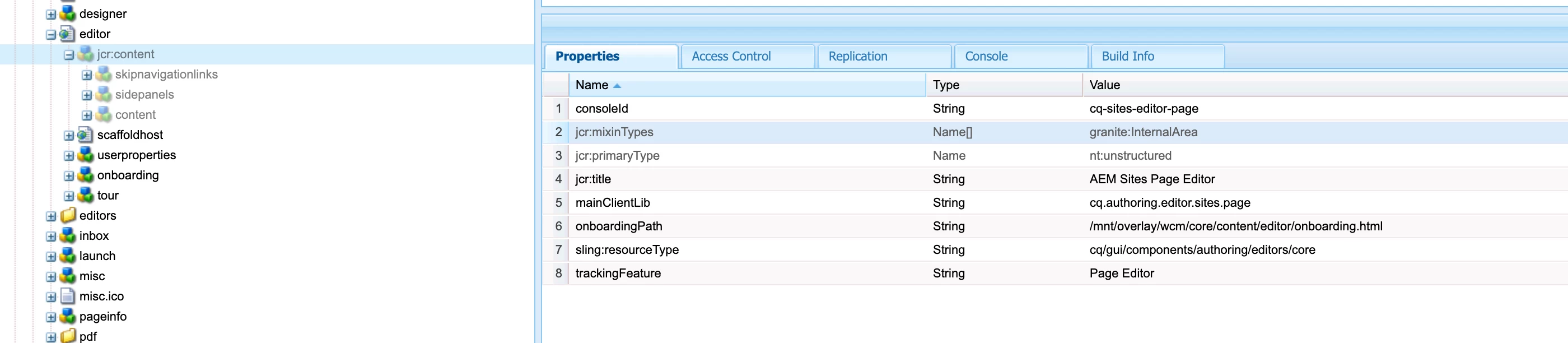Collapse the editor tree node
Viewport: 1568px width, 343px height.
[x=51, y=35]
